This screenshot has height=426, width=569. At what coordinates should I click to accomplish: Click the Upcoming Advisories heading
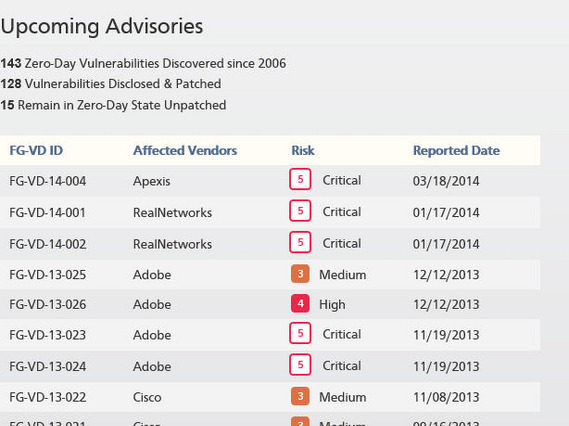tap(102, 27)
